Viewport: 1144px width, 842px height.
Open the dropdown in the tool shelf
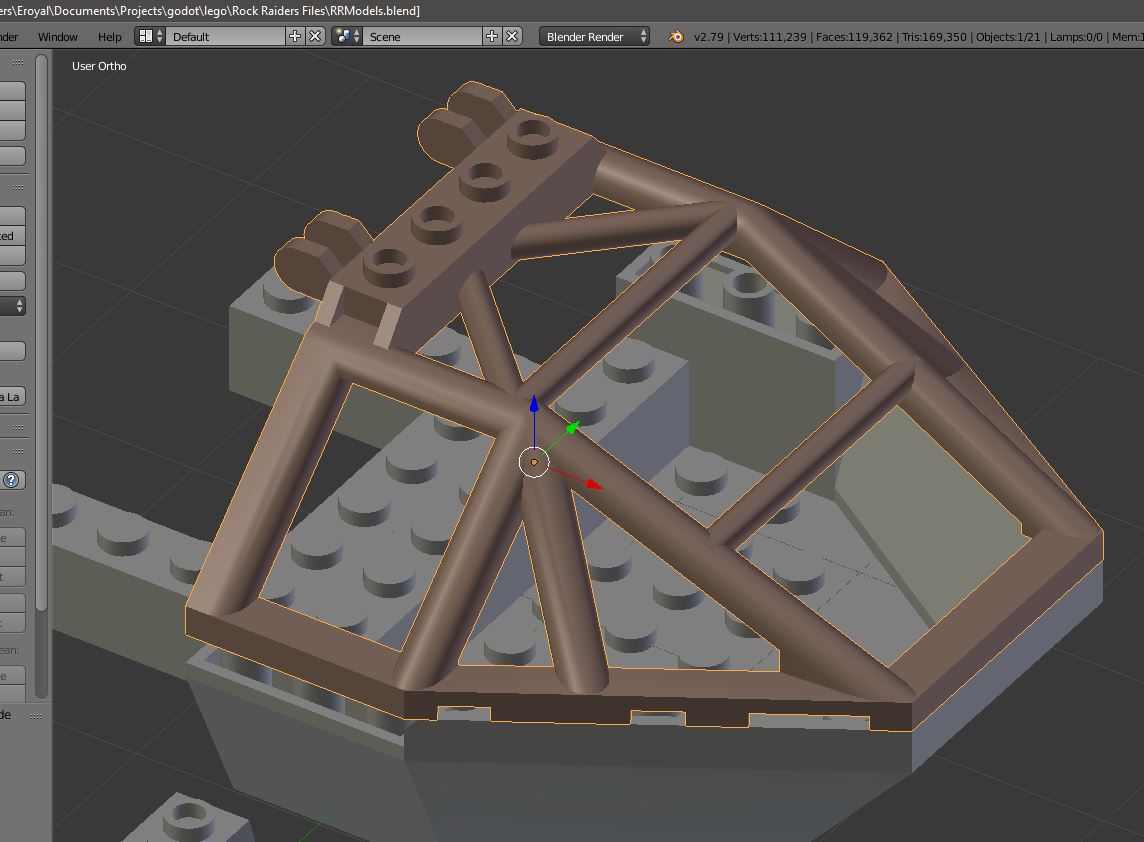12,306
